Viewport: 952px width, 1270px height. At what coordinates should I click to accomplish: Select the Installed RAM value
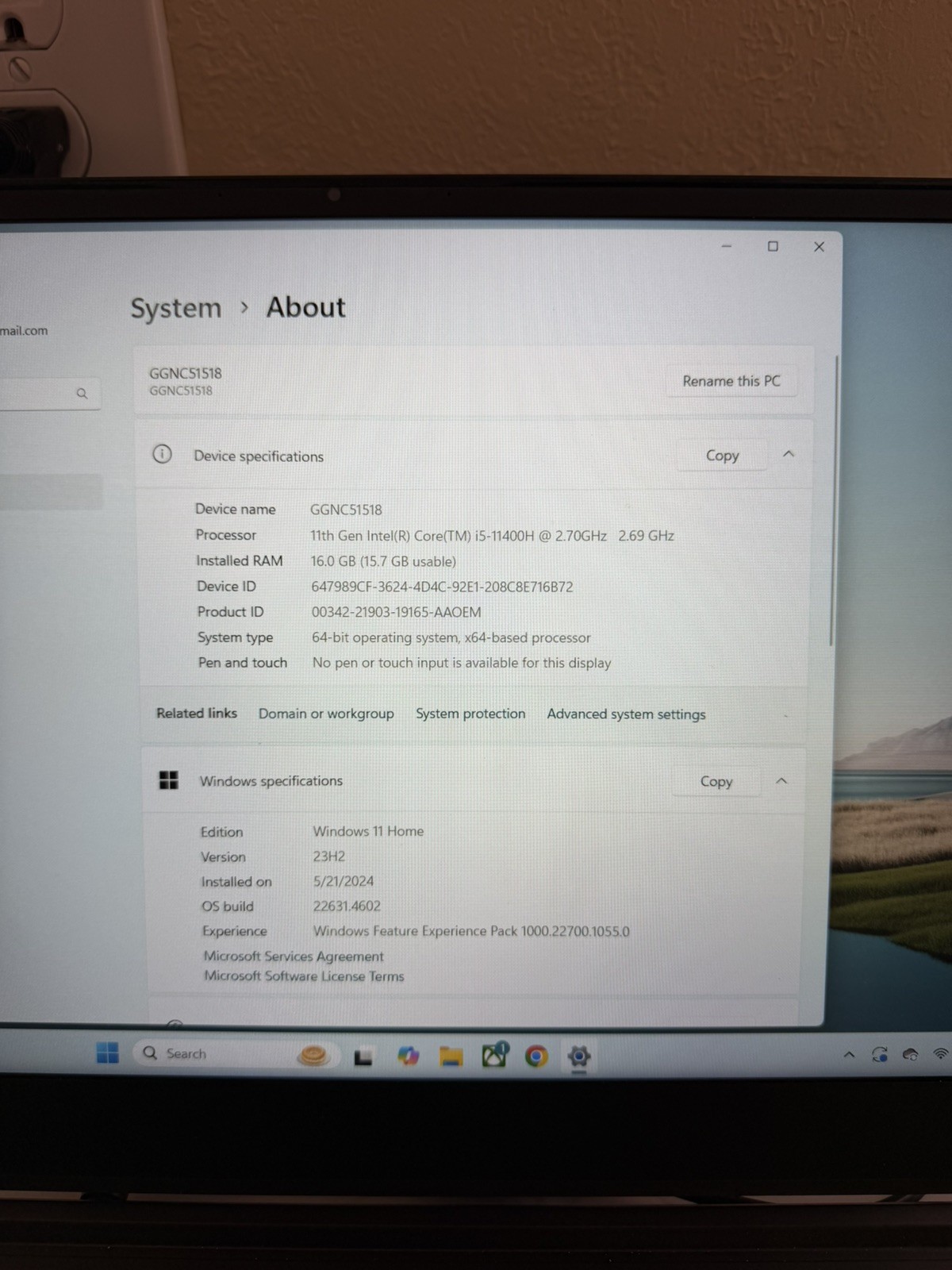tap(383, 561)
